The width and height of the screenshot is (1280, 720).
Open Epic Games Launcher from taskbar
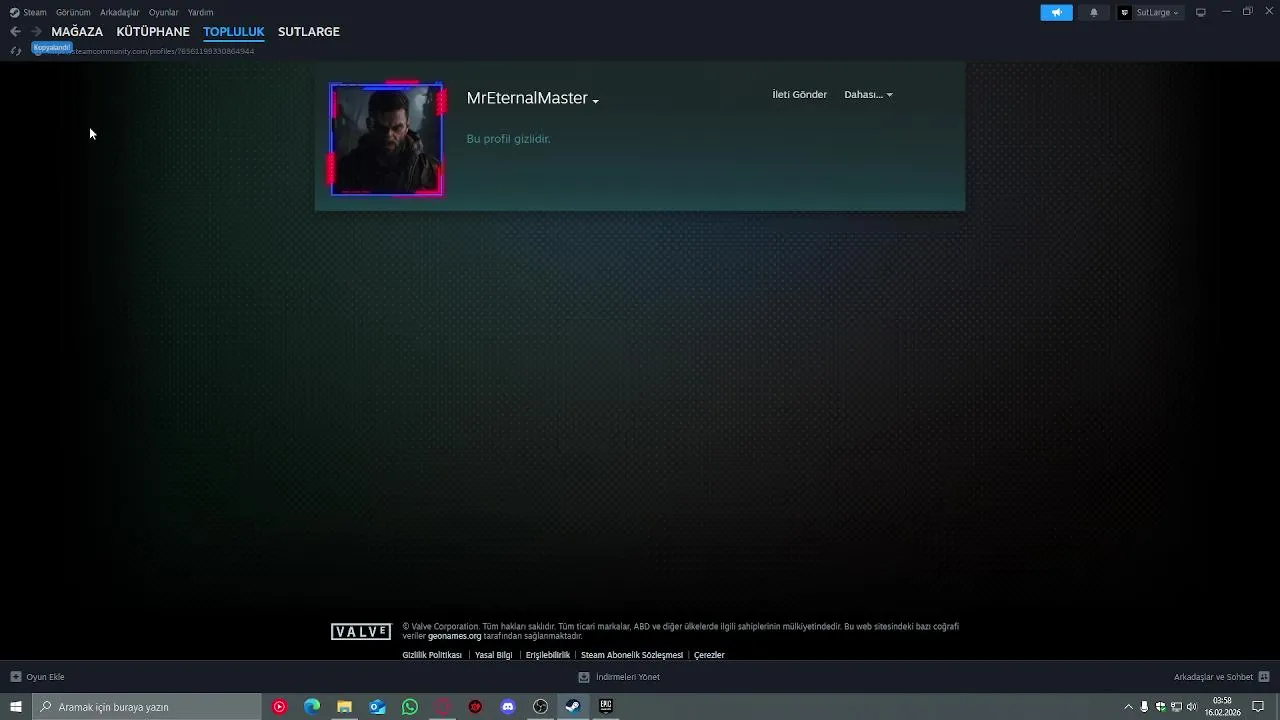606,707
